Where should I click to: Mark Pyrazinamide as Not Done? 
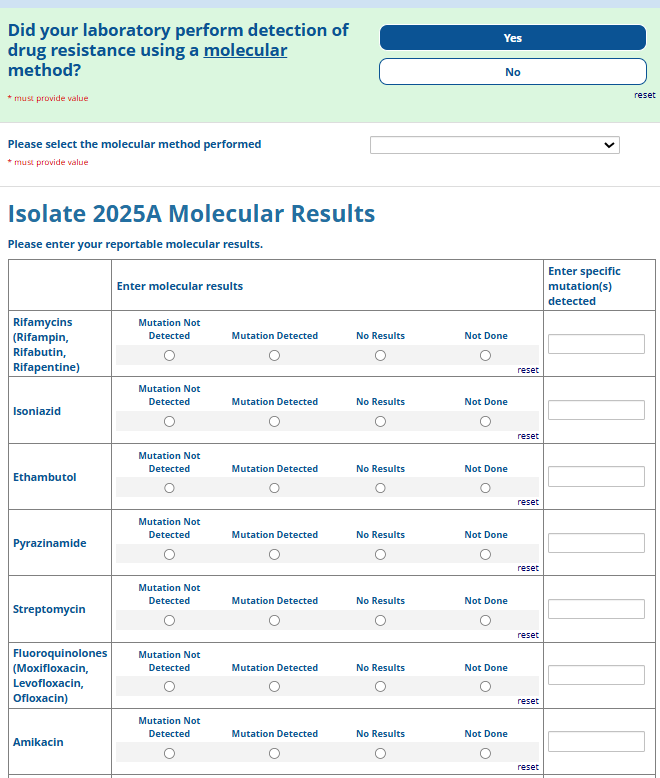[485, 554]
